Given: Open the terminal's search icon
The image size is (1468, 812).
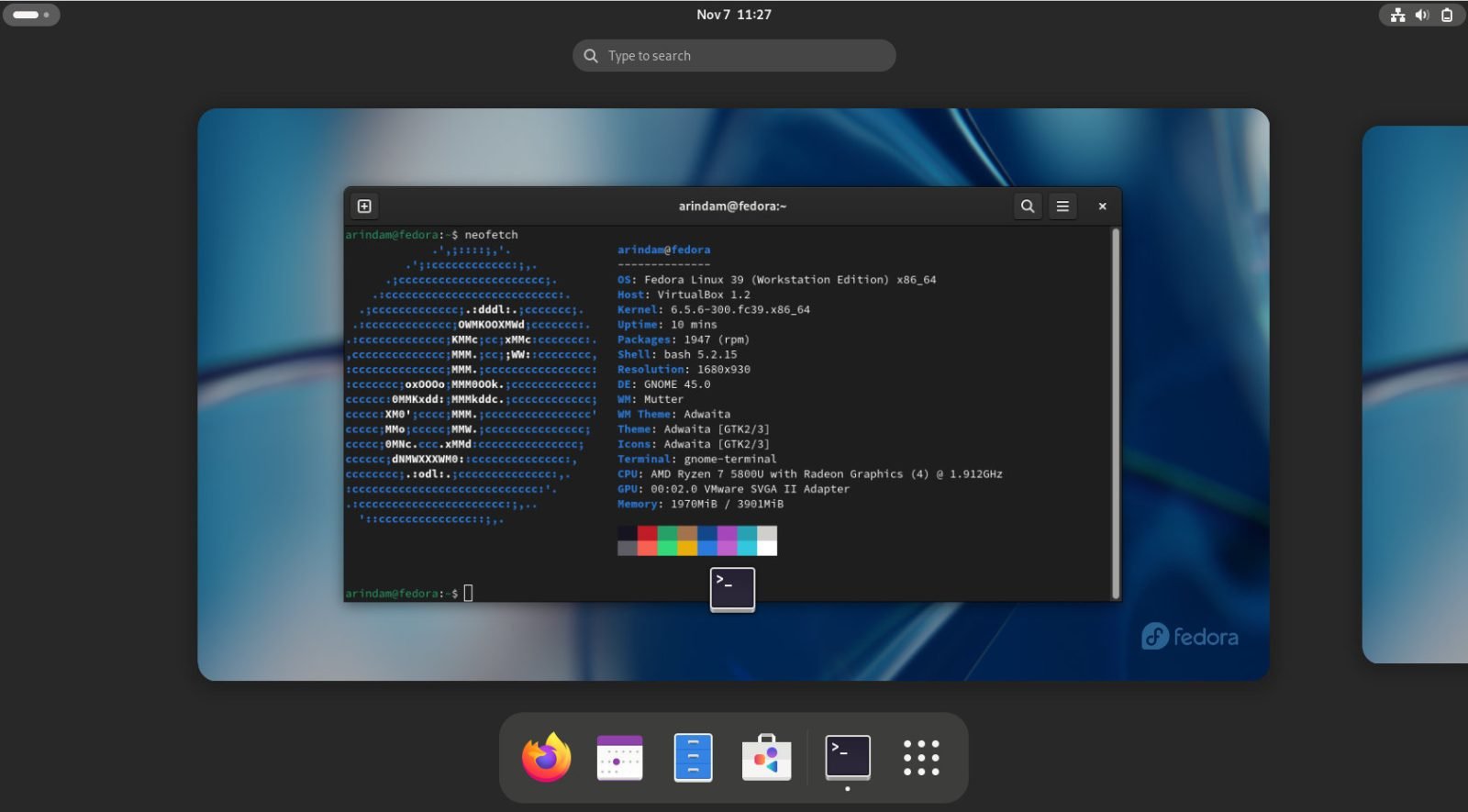Looking at the screenshot, I should 1028,206.
